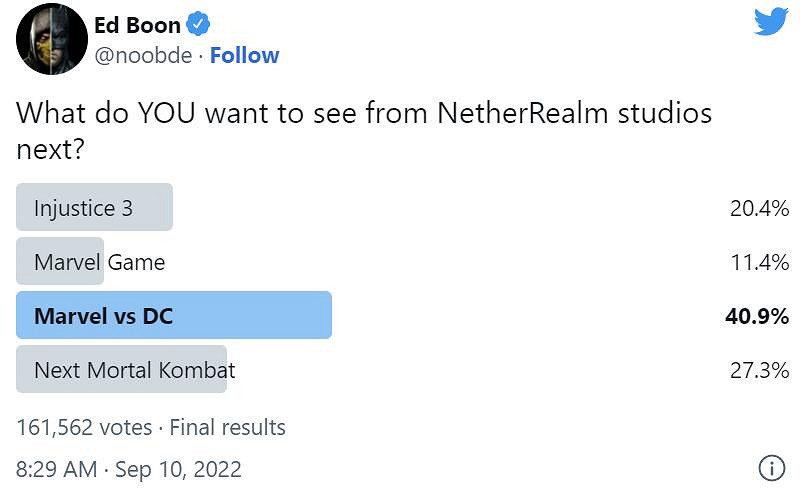Viewport: 800px width, 494px height.
Task: Open the 8:29 AM Sep 10, 2022 timestamp
Action: (x=129, y=468)
